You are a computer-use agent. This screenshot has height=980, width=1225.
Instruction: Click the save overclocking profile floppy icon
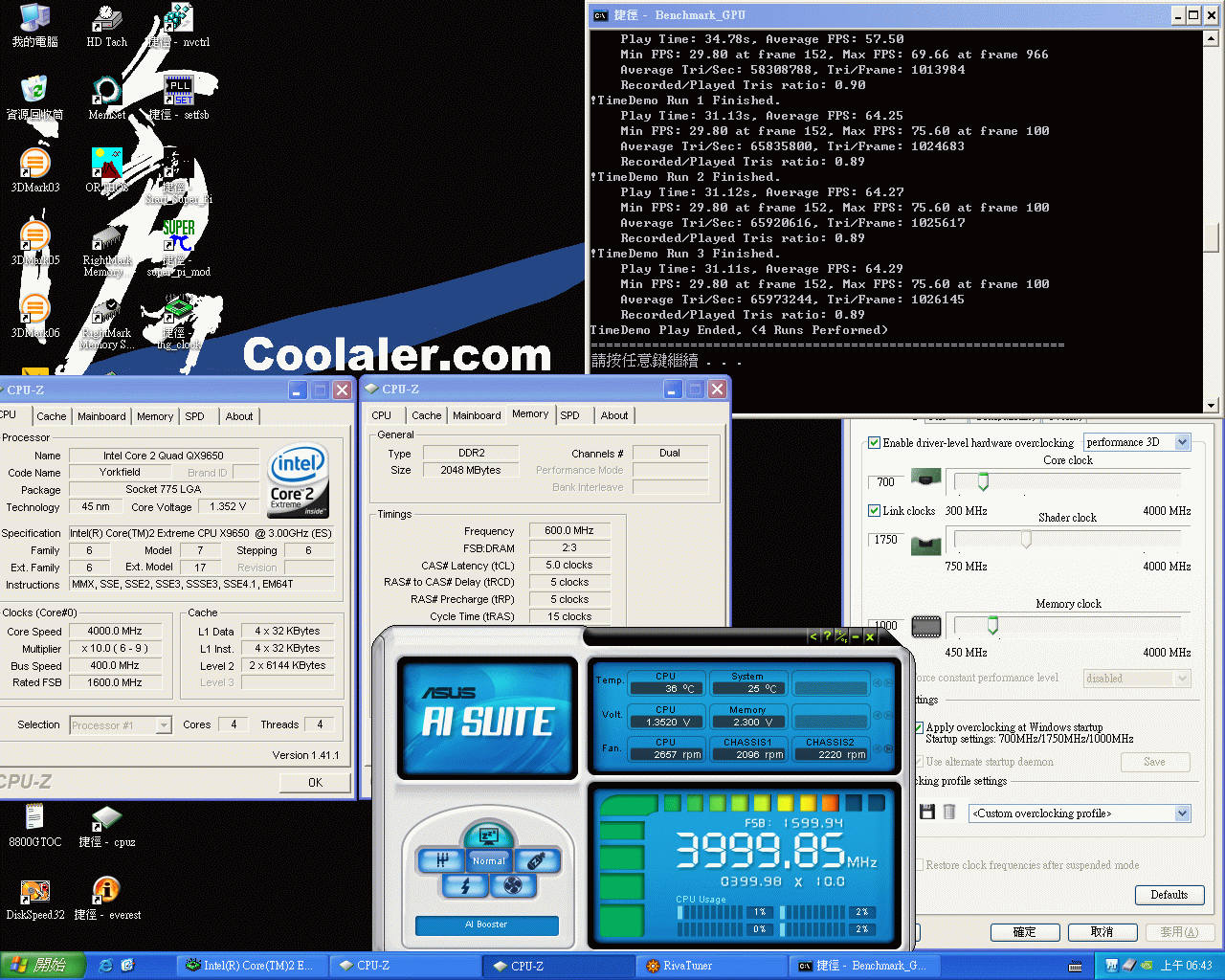coord(926,812)
